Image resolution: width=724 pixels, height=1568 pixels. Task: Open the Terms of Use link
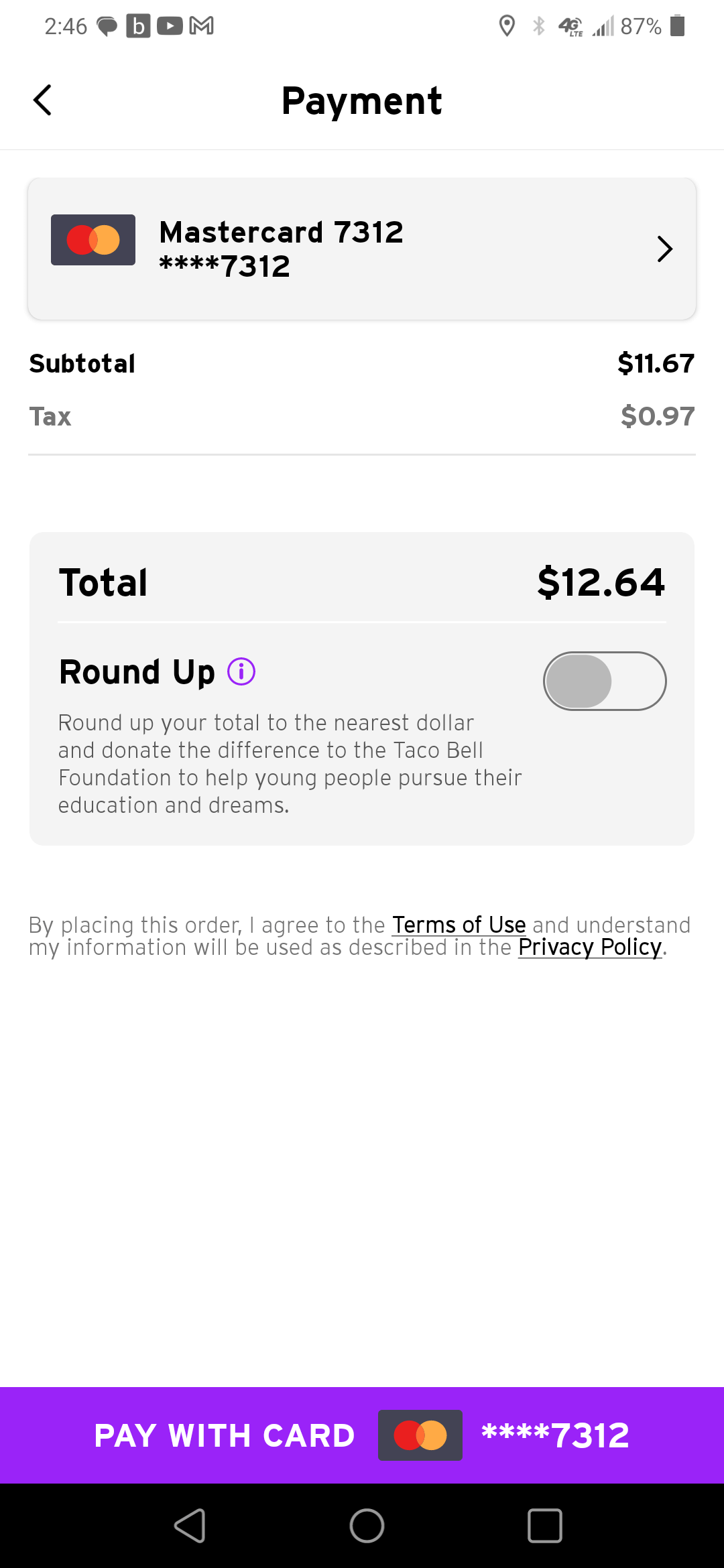459,925
